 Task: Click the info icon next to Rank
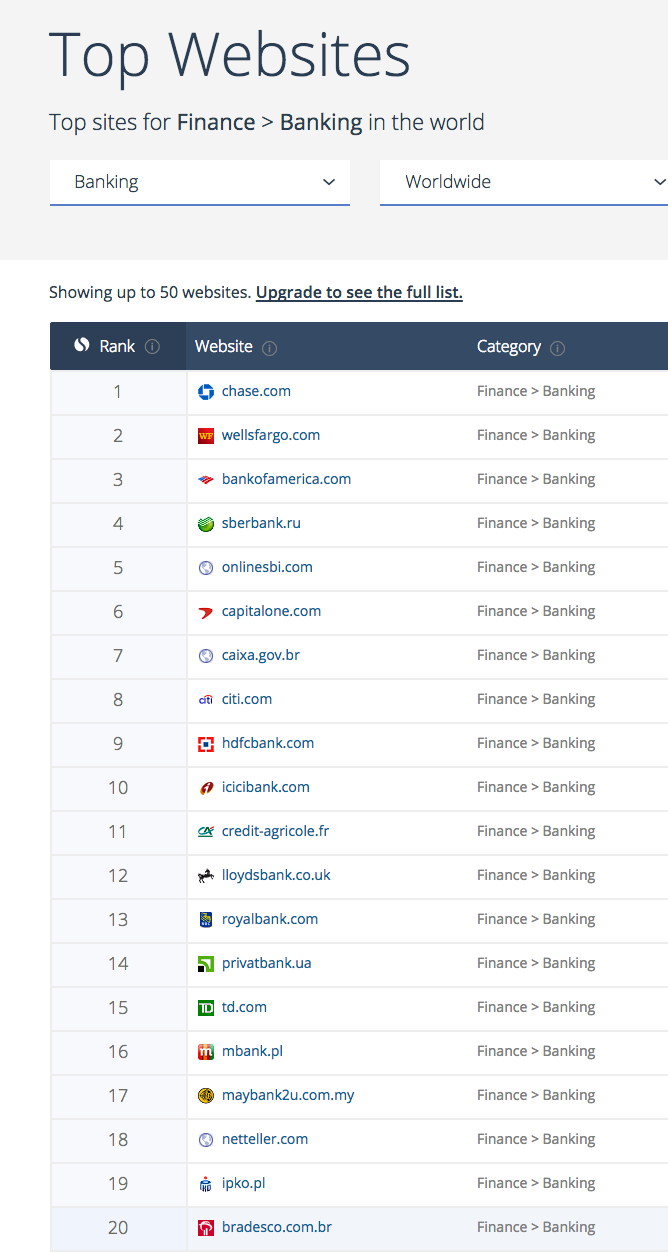point(152,347)
